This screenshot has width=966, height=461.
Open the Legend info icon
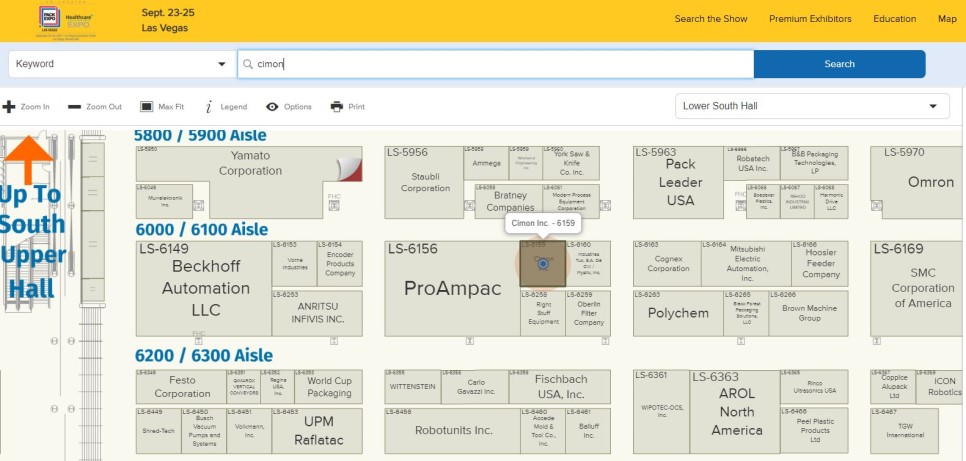click(209, 107)
